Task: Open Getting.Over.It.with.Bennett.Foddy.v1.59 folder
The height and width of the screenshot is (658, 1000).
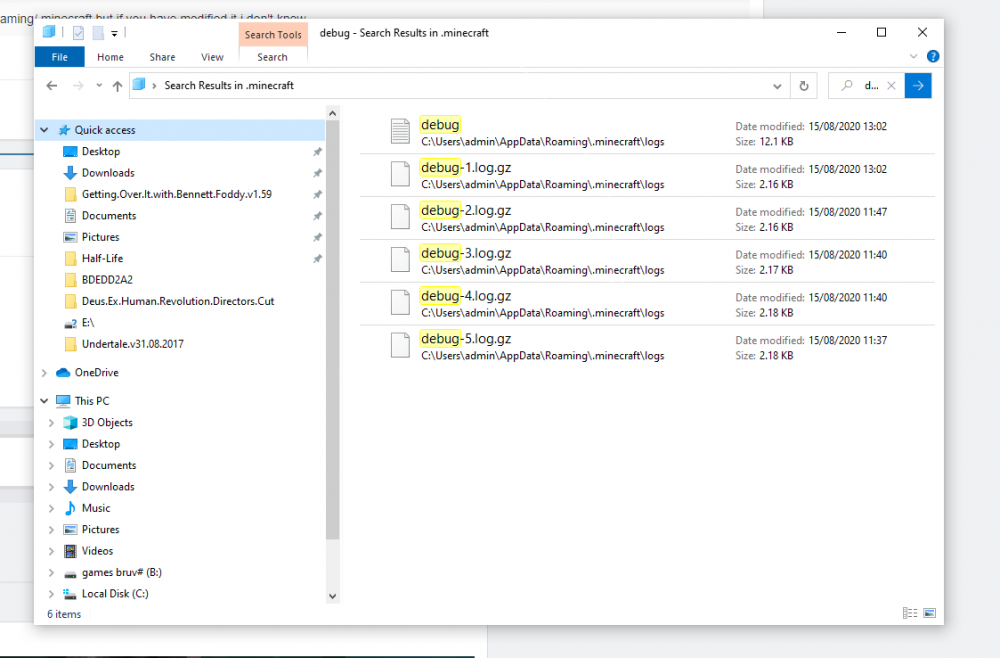Action: point(176,194)
